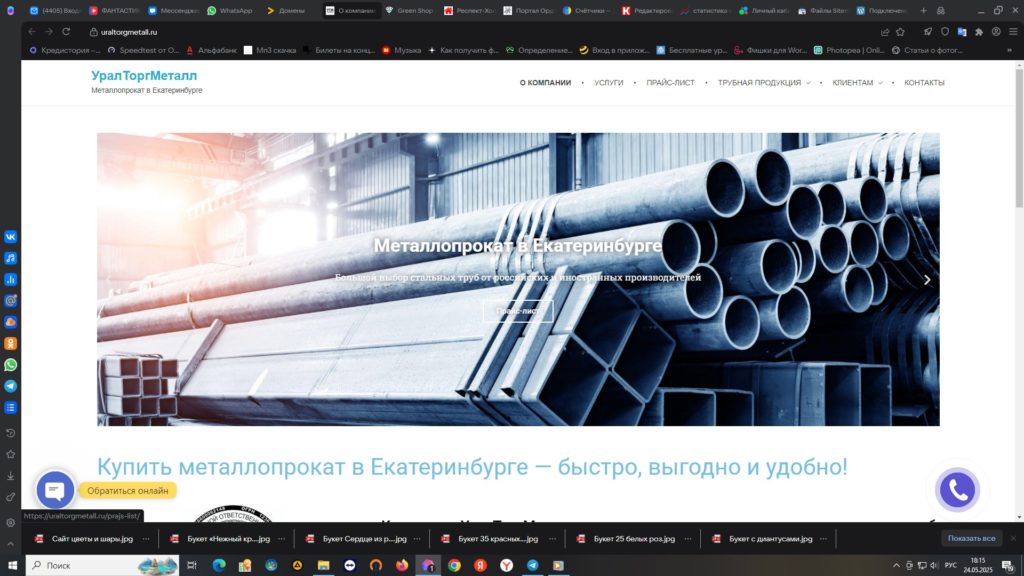Open the browser main menu icon
The image size is (1024, 576).
(x=1013, y=31)
